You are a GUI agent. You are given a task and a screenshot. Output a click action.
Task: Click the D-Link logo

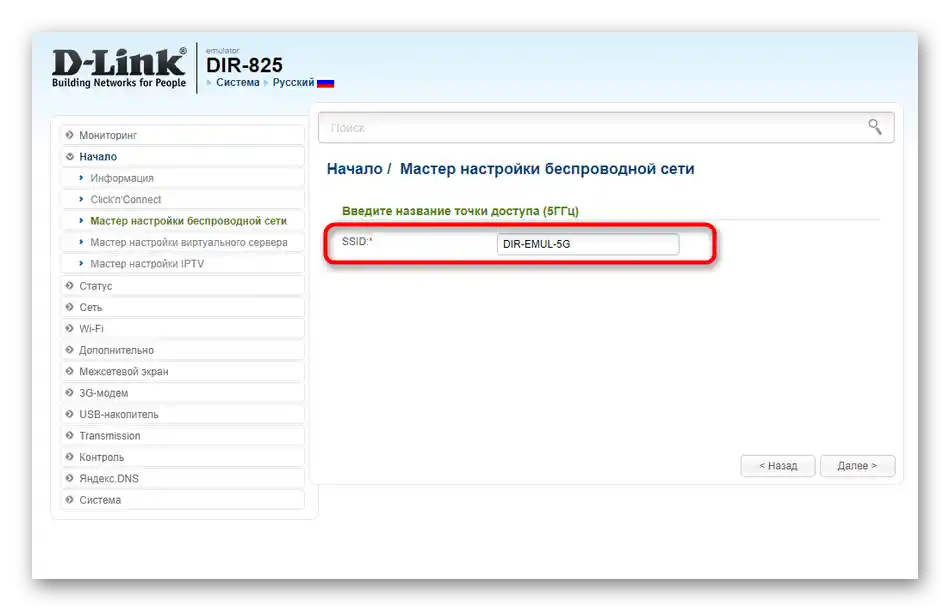[119, 68]
